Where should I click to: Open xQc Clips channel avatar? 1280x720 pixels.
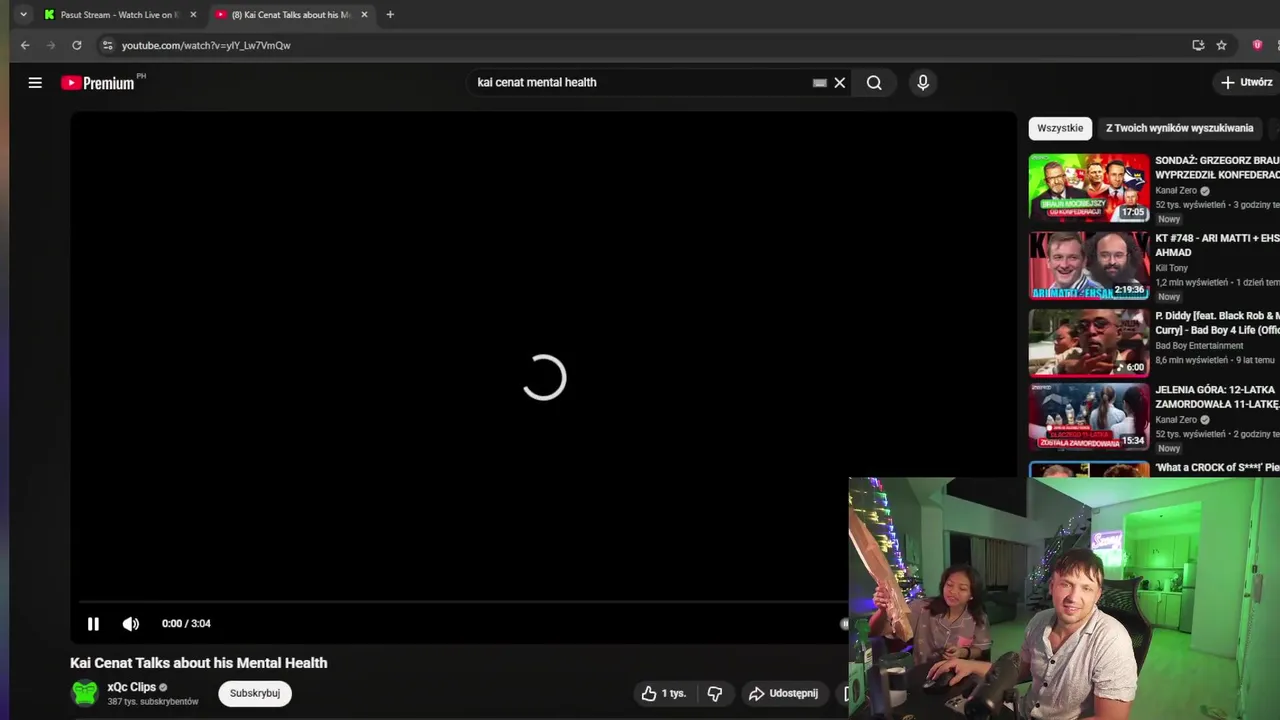85,693
